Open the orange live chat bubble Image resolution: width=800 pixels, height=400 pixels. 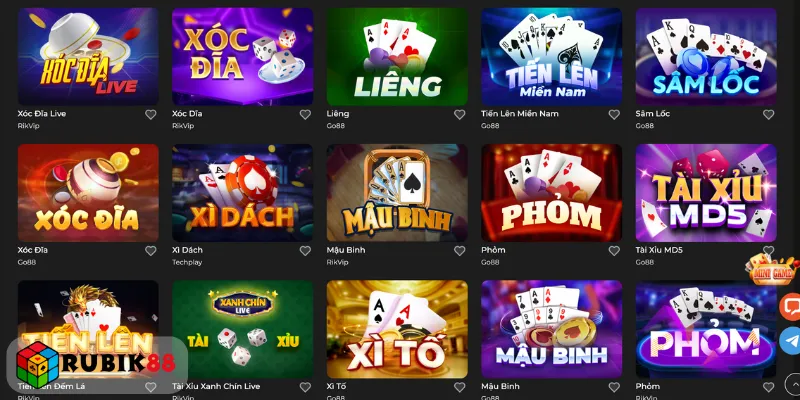coord(790,307)
